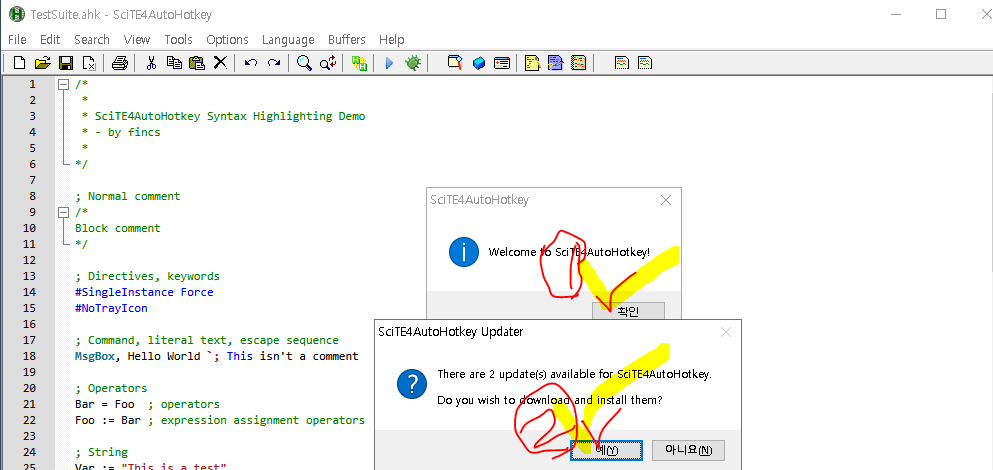993x470 pixels.
Task: Click the 'Block comment' text line
Action: click(x=118, y=228)
